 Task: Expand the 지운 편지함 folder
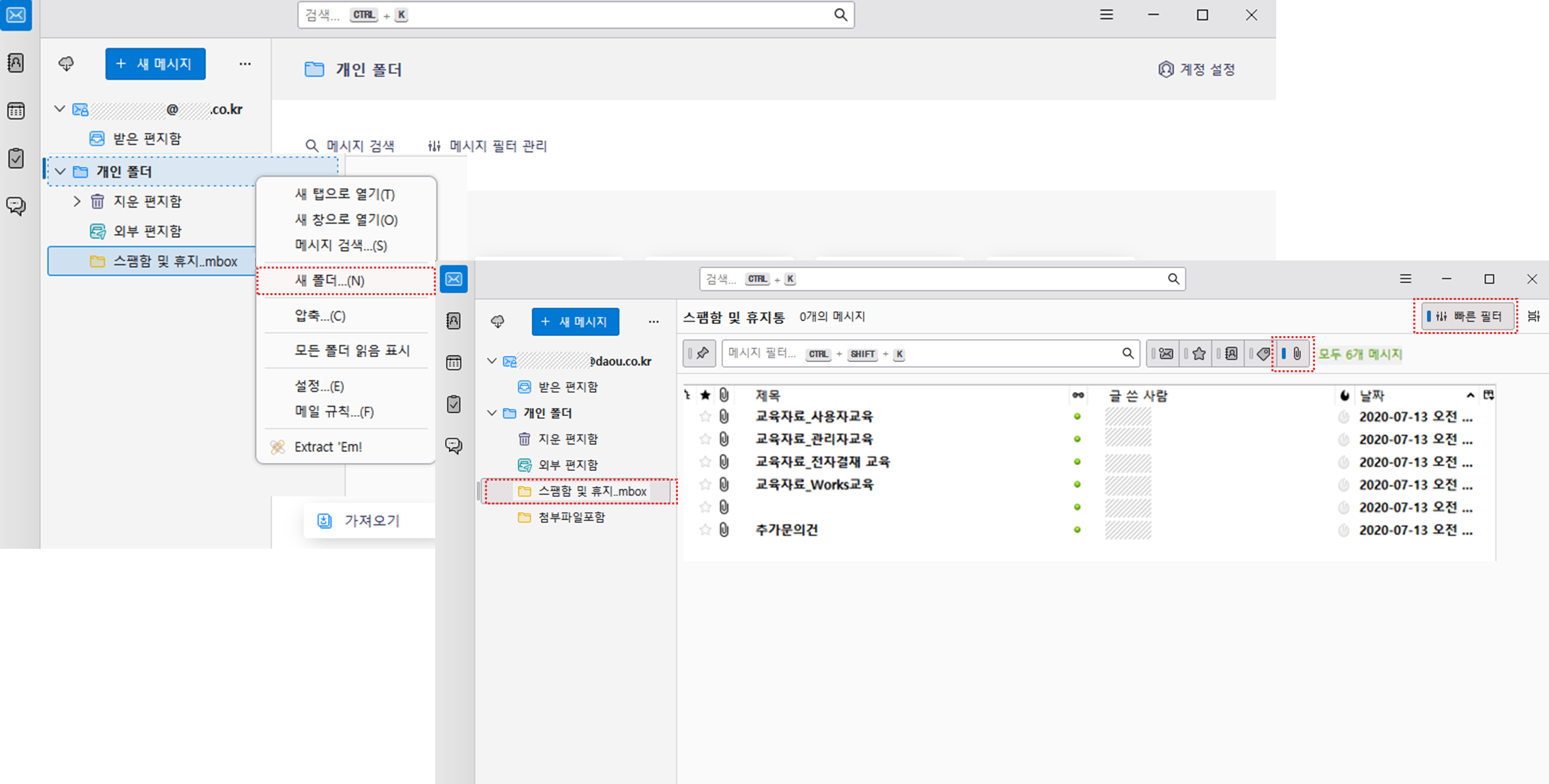click(x=77, y=201)
